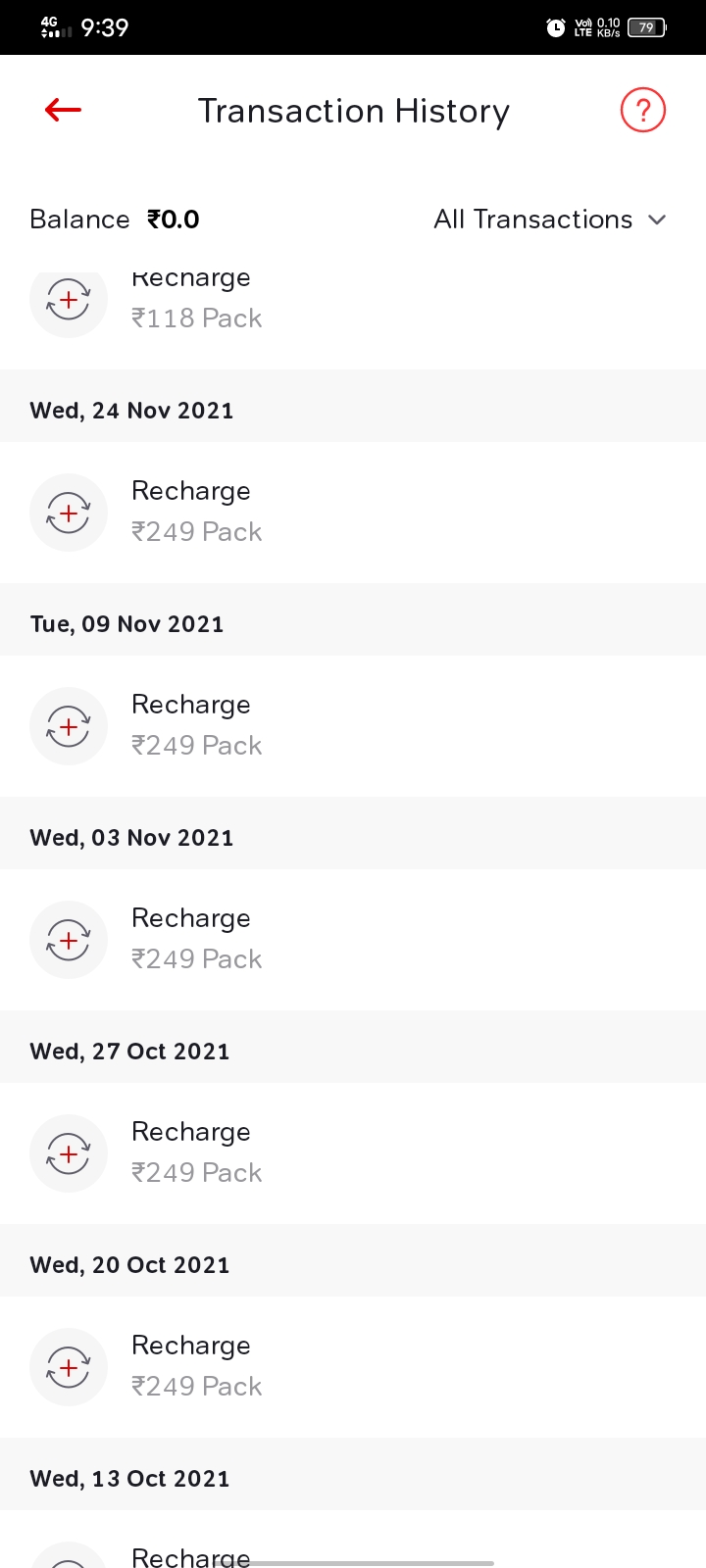Screen dimensions: 706x1568
Task: Tap the red back arrow
Action: tap(63, 110)
